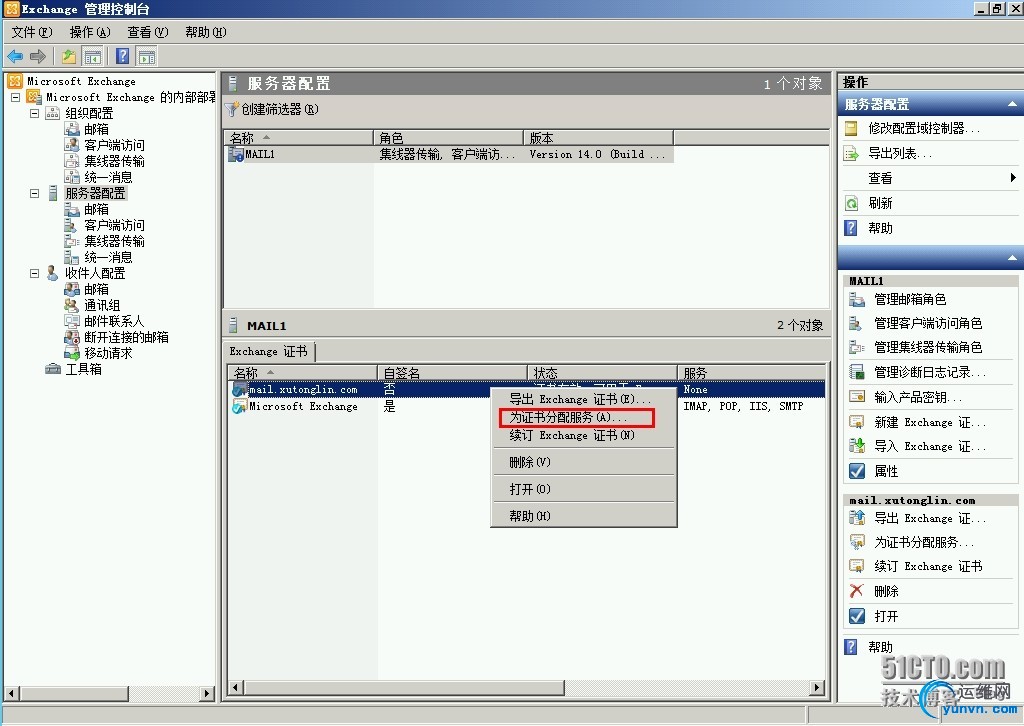Viewport: 1024px width, 726px height.
Task: Click the 导出 Exchange 证书 icon in actions
Action: coord(856,518)
